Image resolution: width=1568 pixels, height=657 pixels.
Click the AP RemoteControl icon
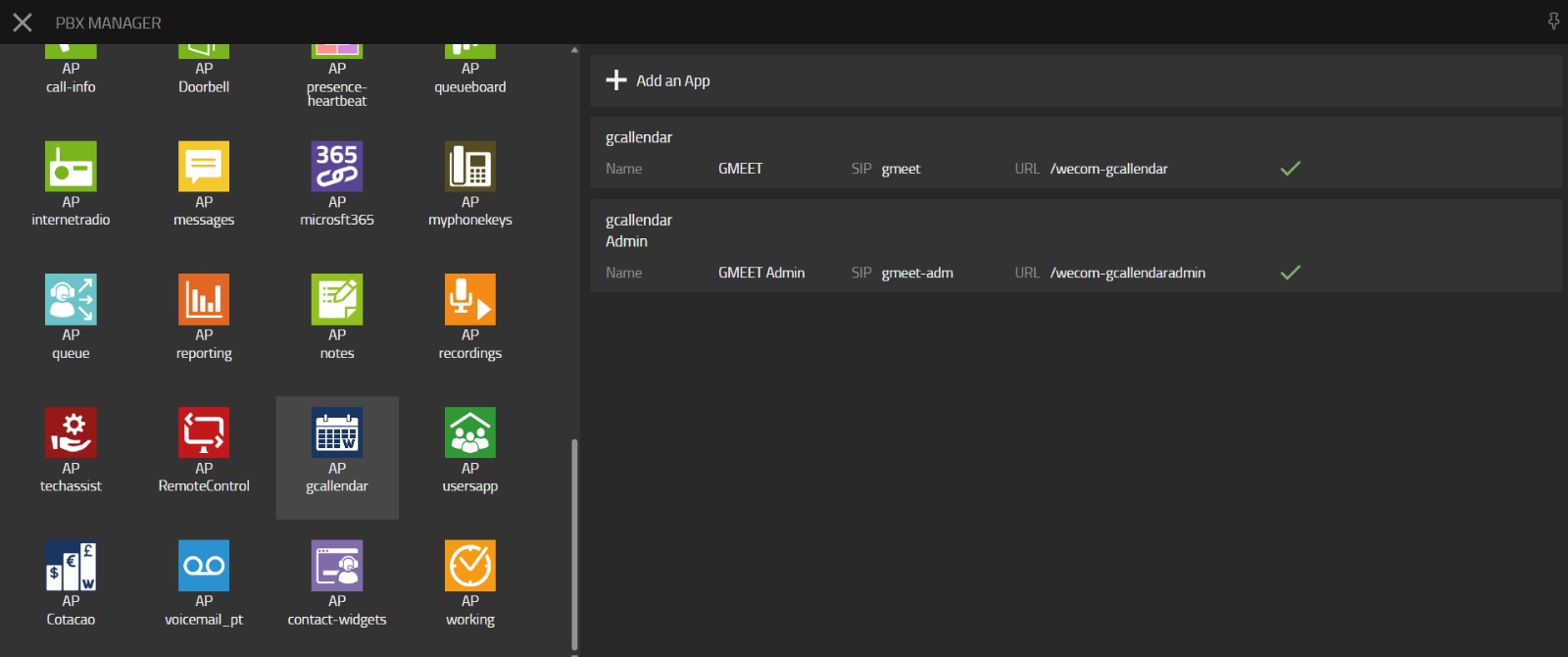tap(204, 433)
